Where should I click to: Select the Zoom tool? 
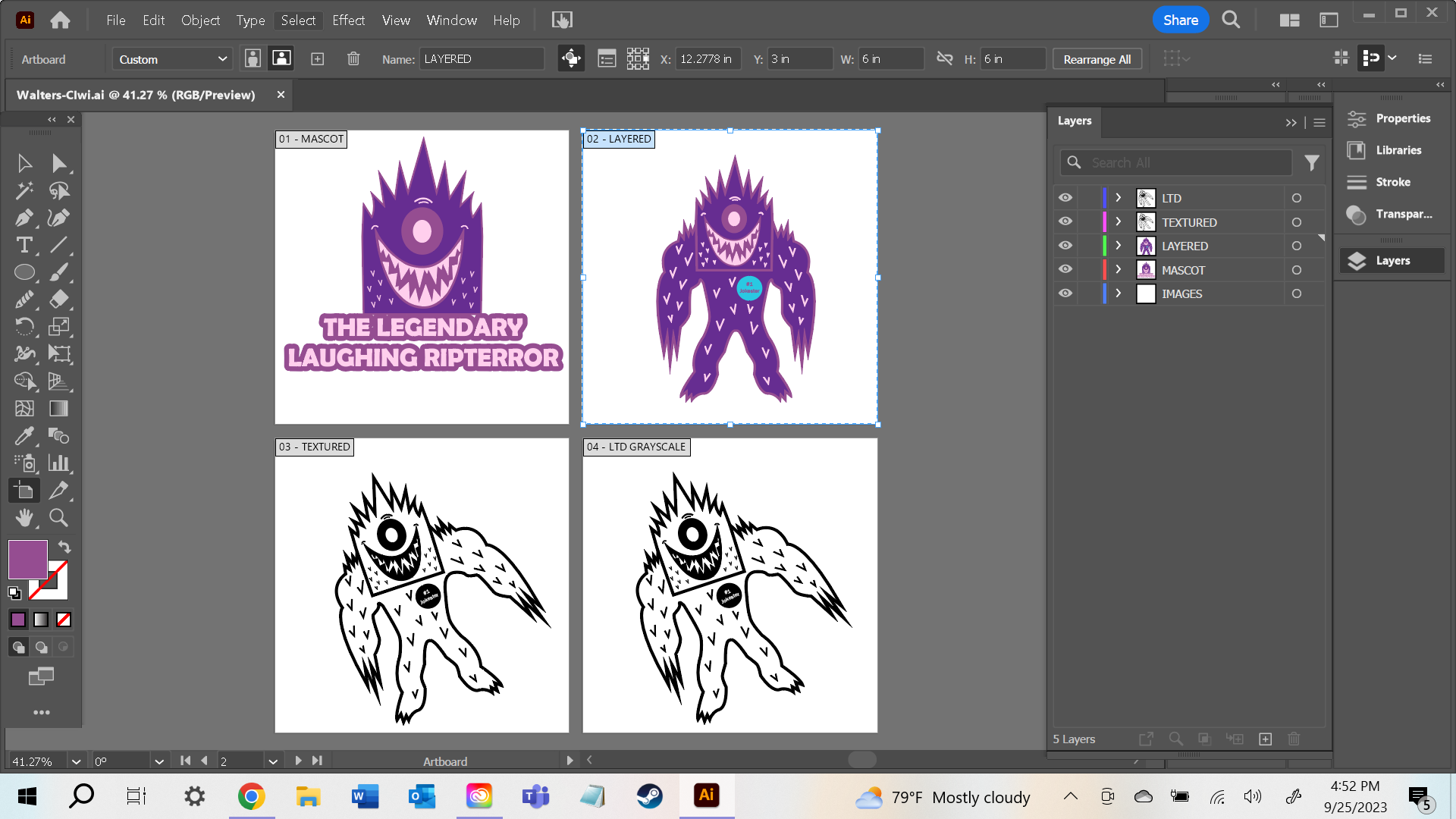[59, 518]
